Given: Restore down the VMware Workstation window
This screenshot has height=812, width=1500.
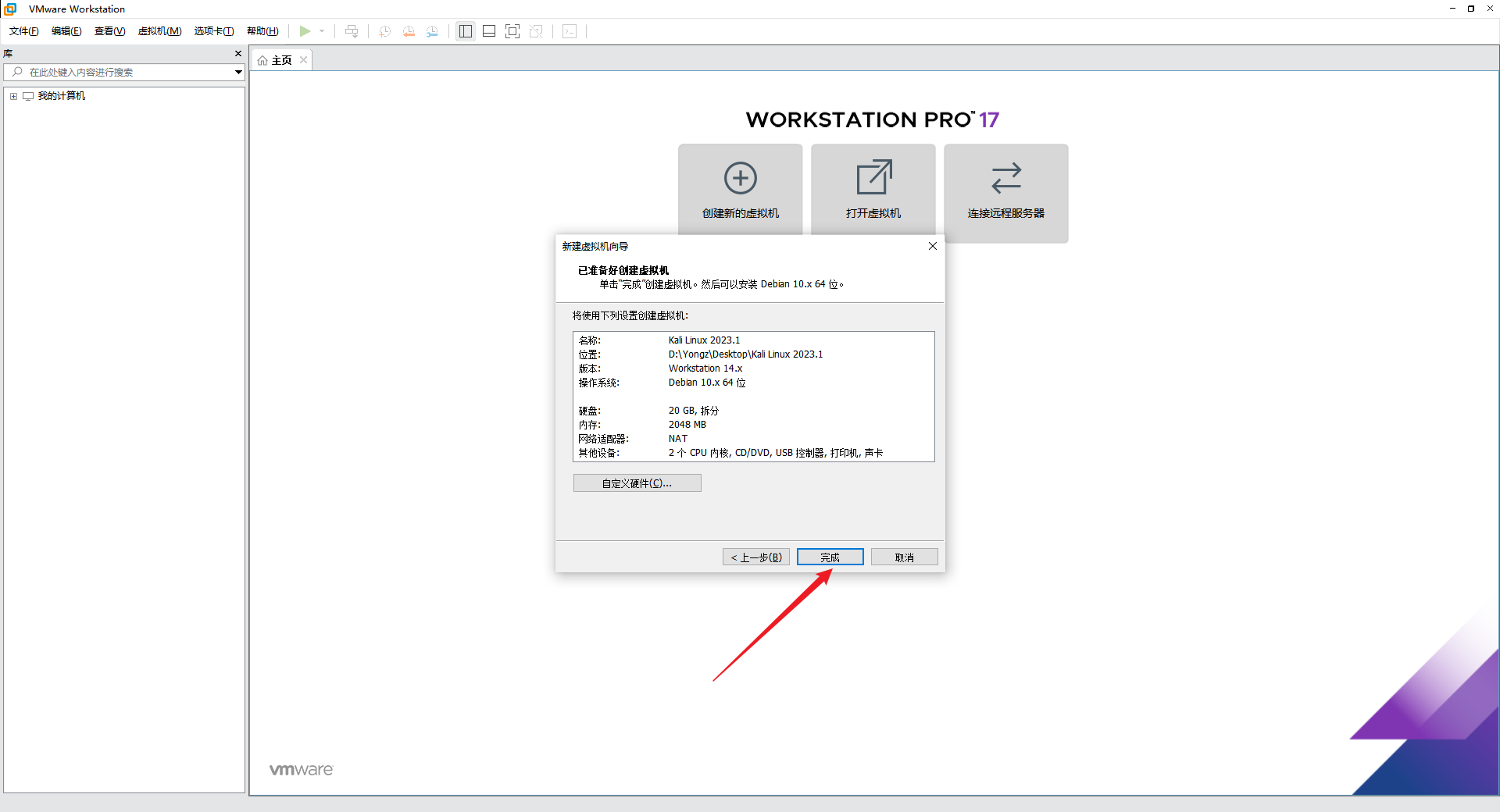Looking at the screenshot, I should click(x=1471, y=9).
